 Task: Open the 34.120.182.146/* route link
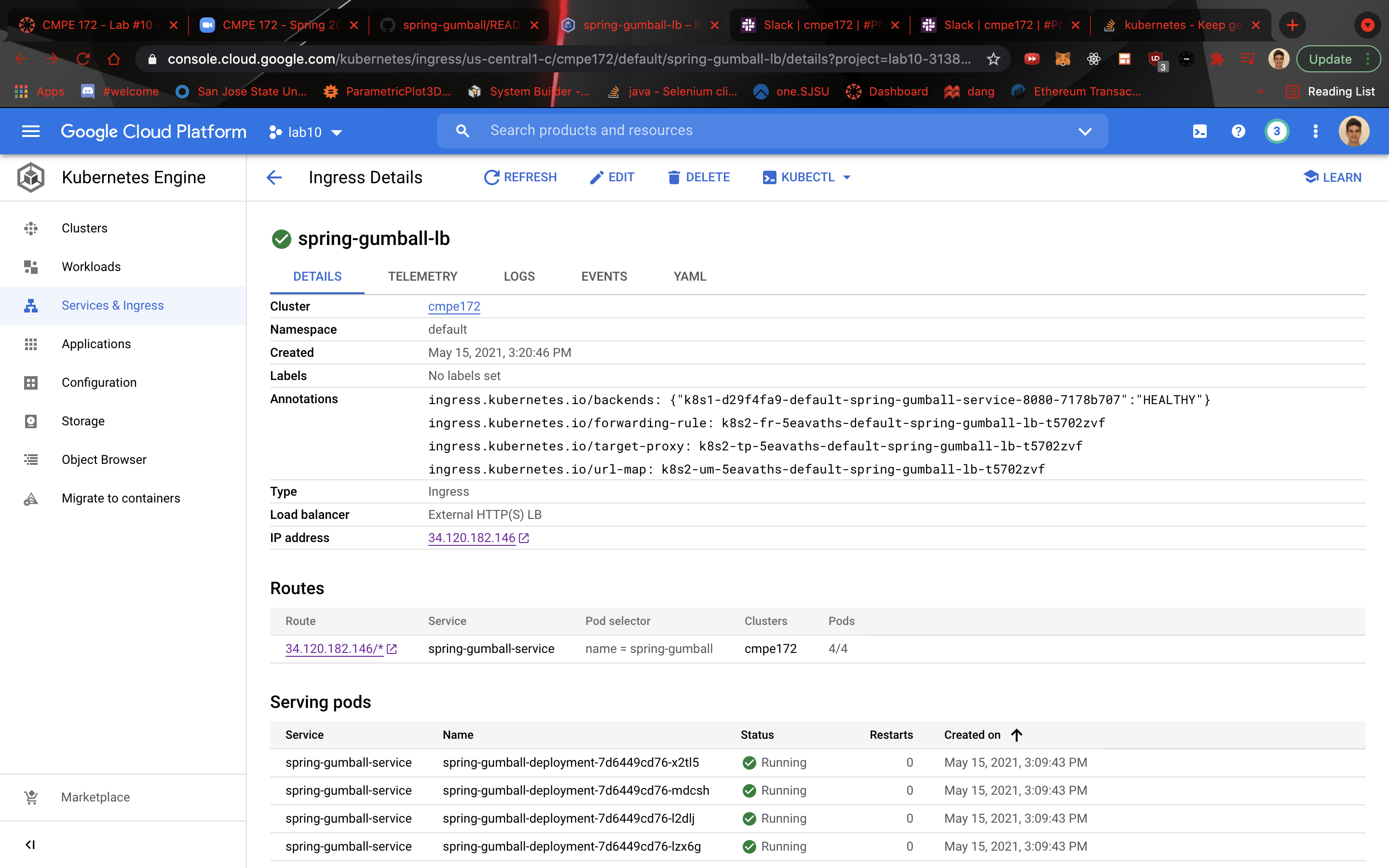click(334, 649)
